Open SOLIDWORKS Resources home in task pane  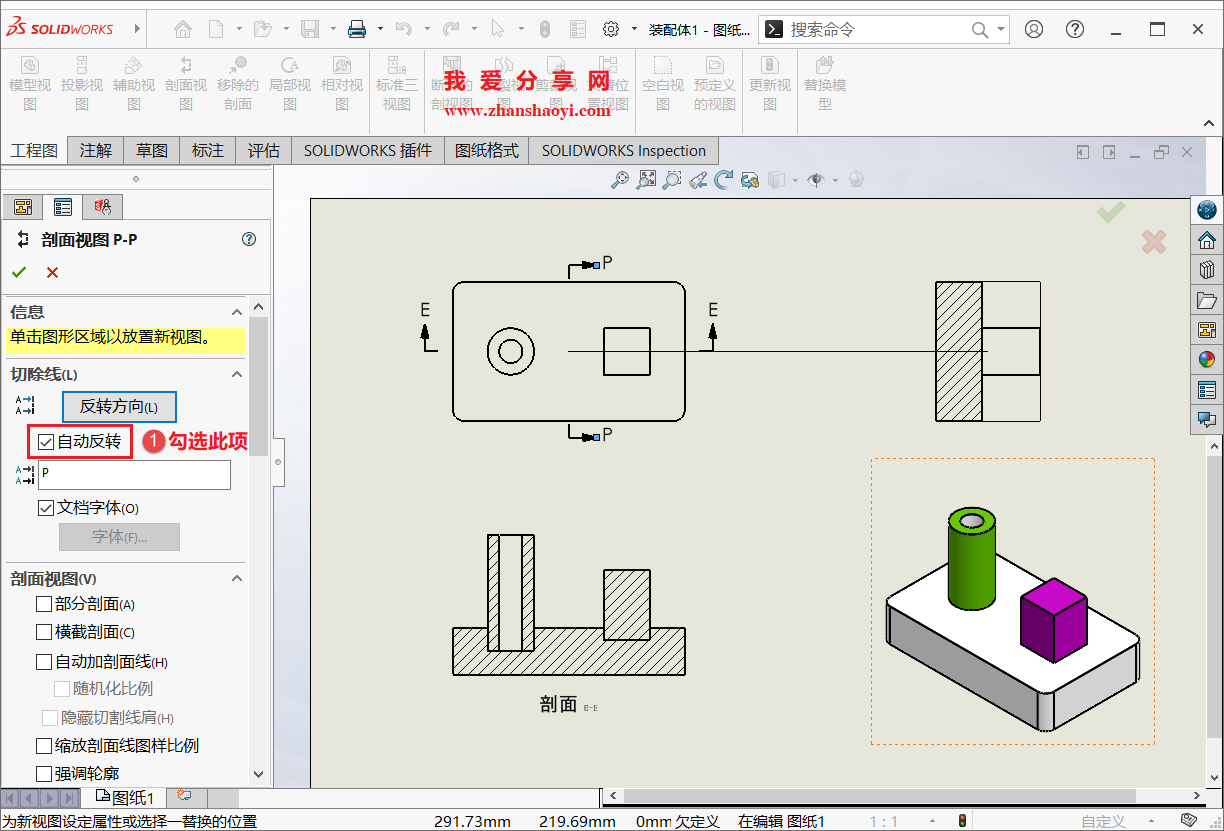coord(1207,240)
